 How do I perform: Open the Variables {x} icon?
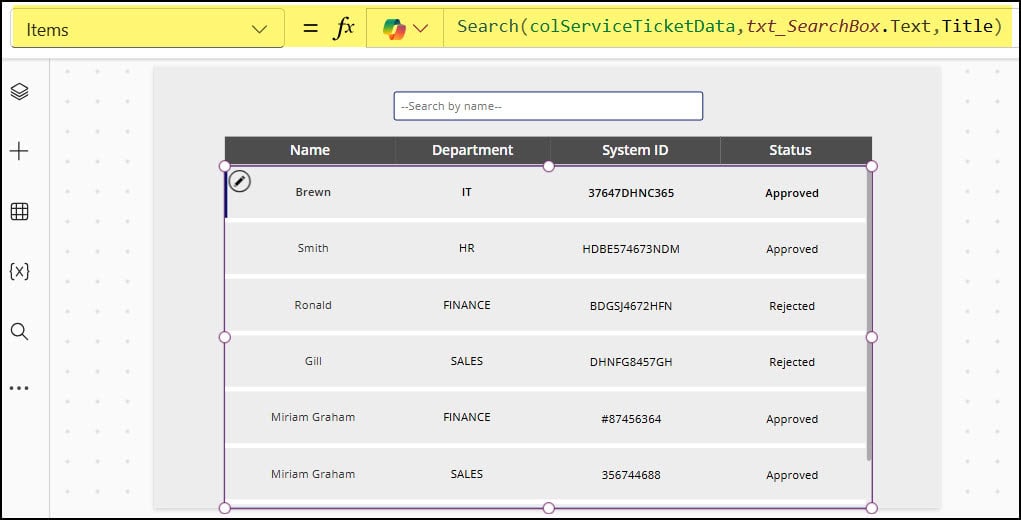[20, 271]
